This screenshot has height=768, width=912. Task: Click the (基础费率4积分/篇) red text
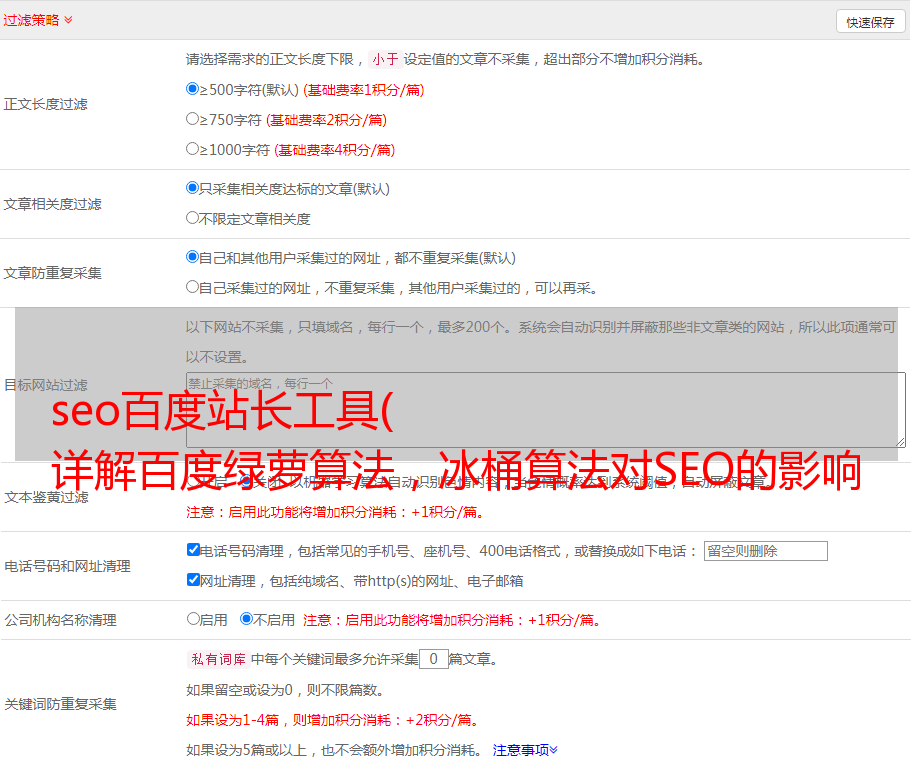[334, 150]
